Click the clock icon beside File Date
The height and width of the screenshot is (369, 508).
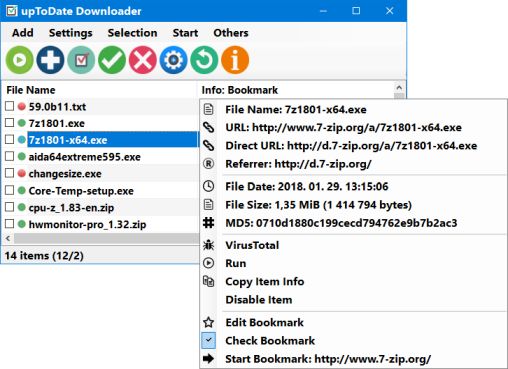[209, 186]
